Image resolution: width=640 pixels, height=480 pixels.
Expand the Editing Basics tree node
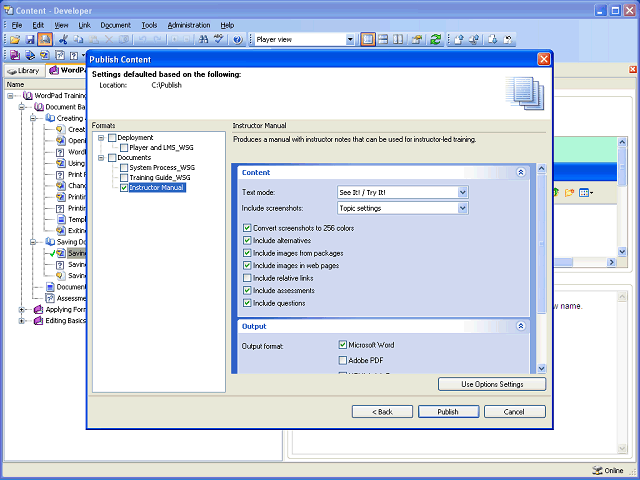(22, 321)
